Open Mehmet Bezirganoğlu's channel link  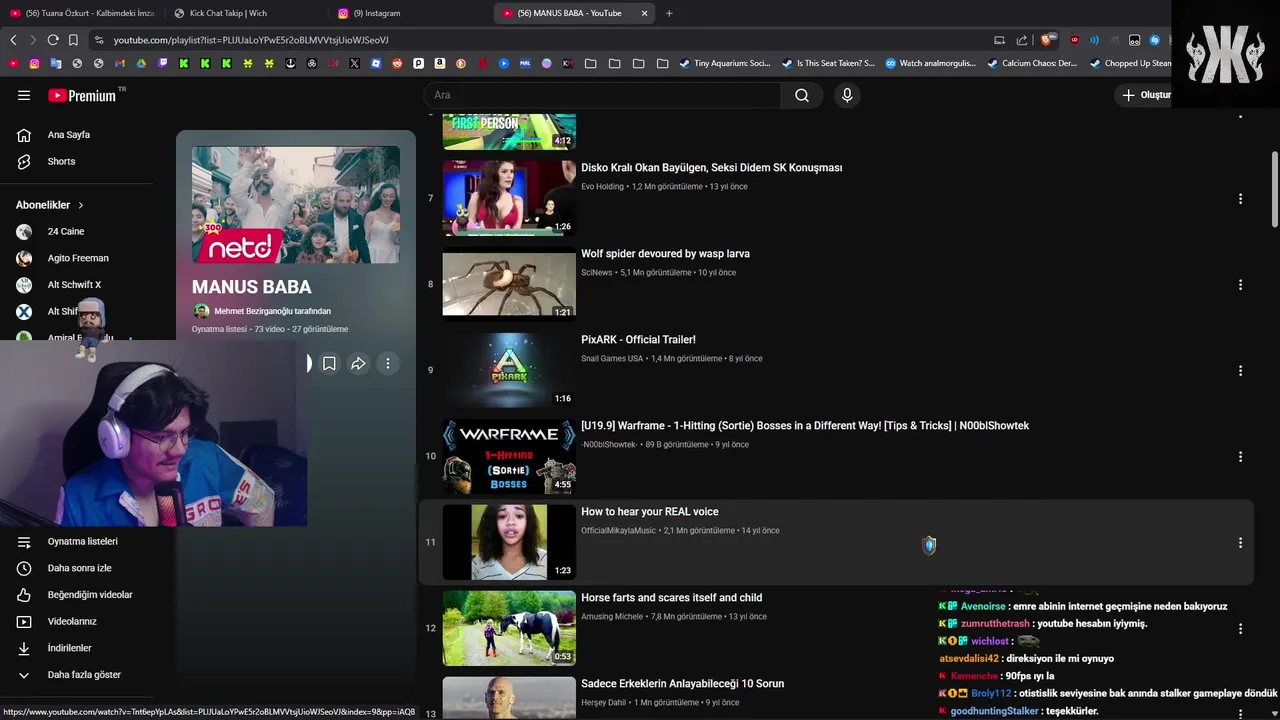click(x=272, y=311)
